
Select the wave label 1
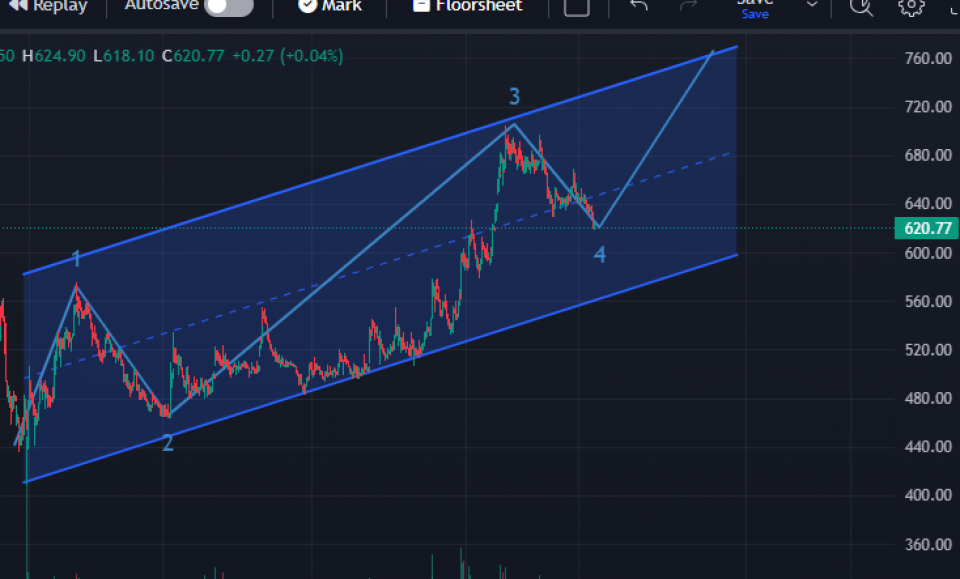pyautogui.click(x=76, y=261)
